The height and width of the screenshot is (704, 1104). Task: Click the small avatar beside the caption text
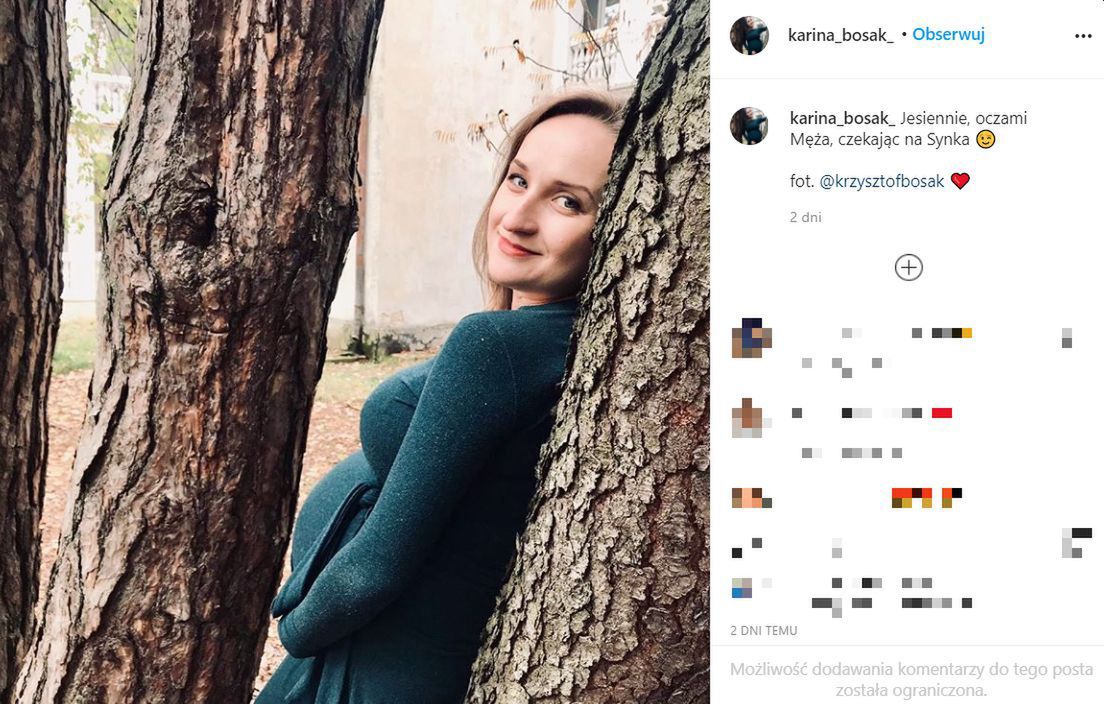(x=749, y=126)
